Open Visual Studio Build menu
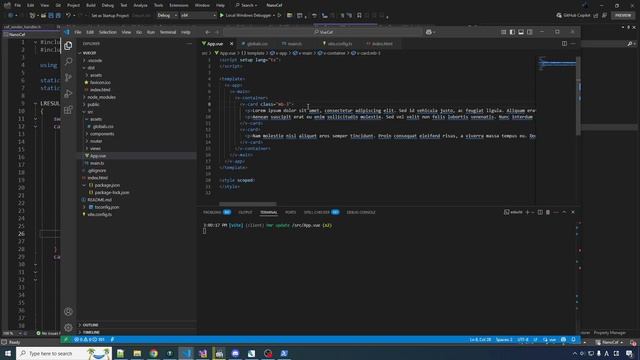This screenshot has width=640, height=360. [91, 5]
